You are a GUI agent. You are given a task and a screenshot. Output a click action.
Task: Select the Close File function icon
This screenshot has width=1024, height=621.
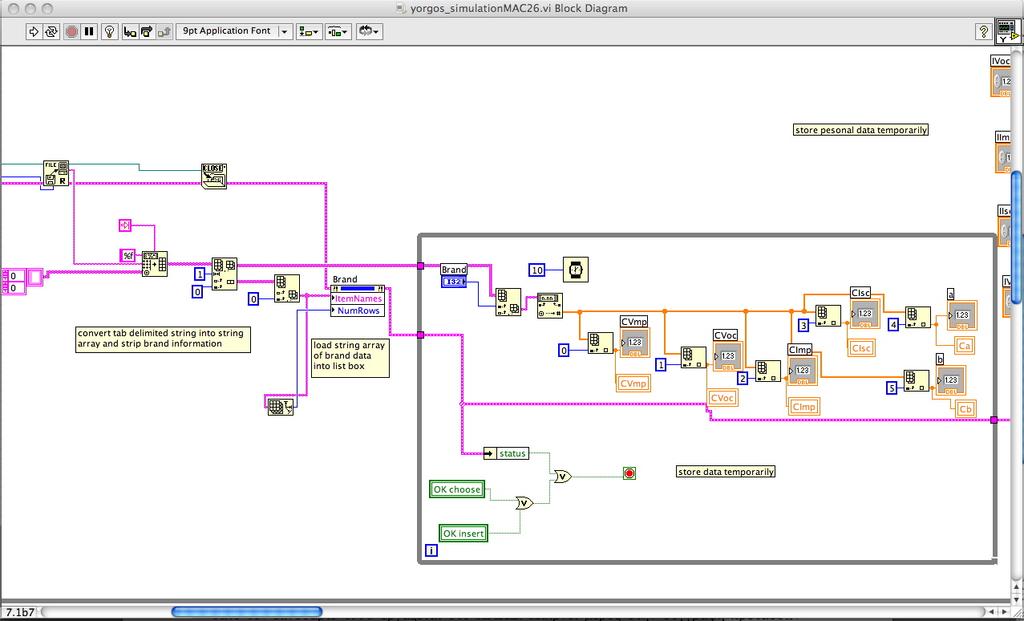[x=214, y=176]
